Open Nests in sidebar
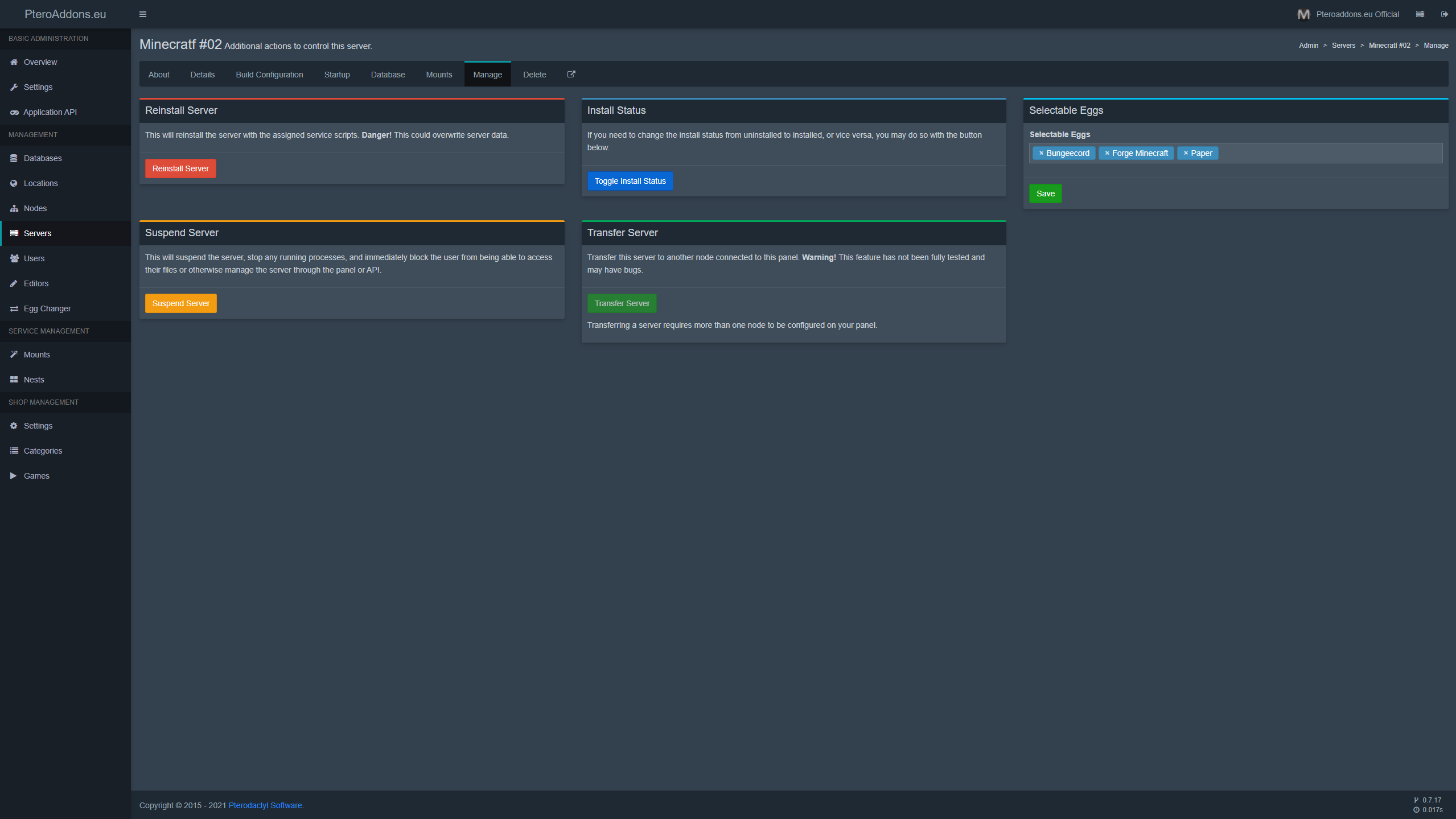Screen dimensions: 1456x819 [x=34, y=380]
